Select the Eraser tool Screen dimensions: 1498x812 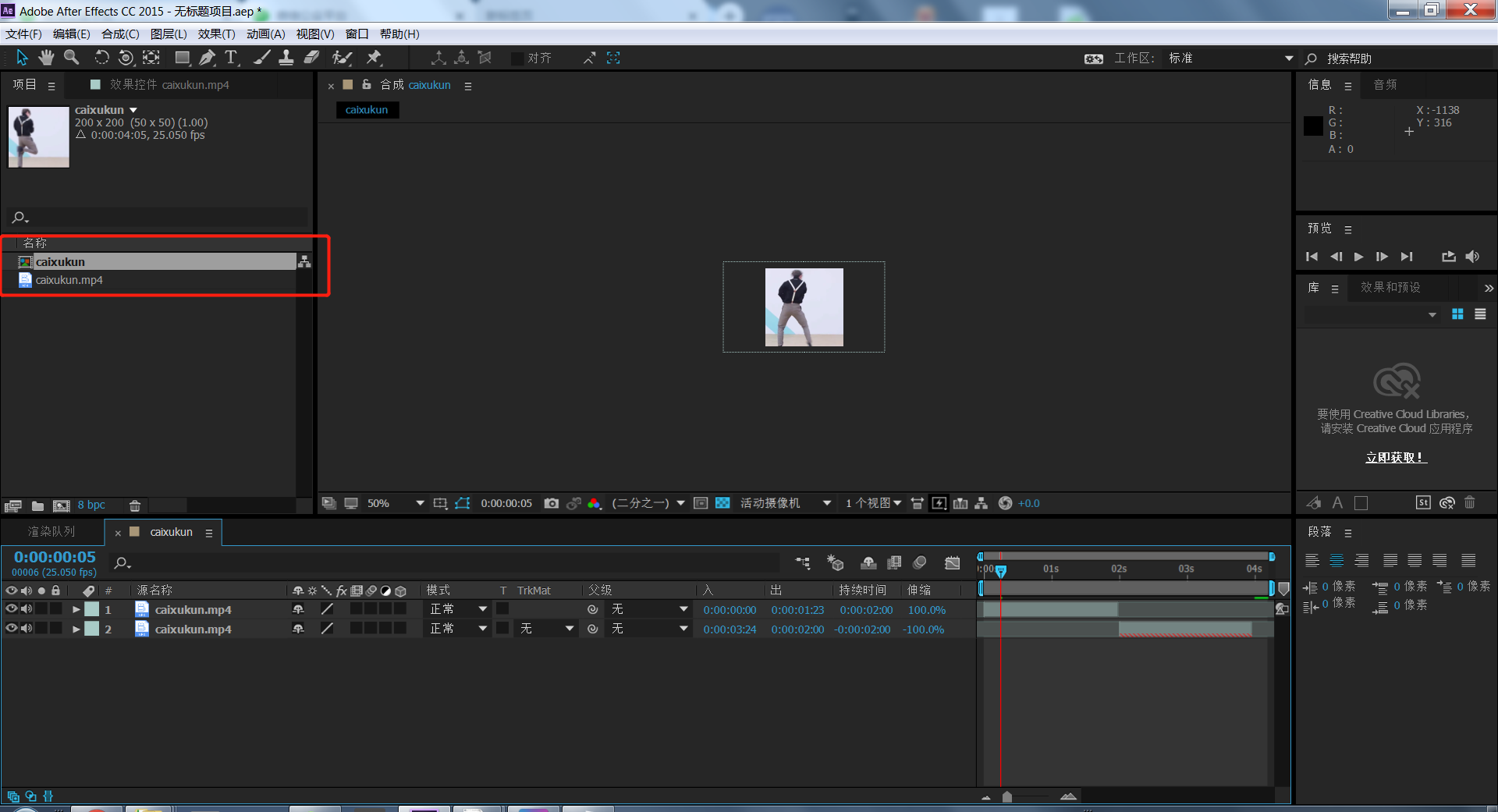click(x=311, y=58)
